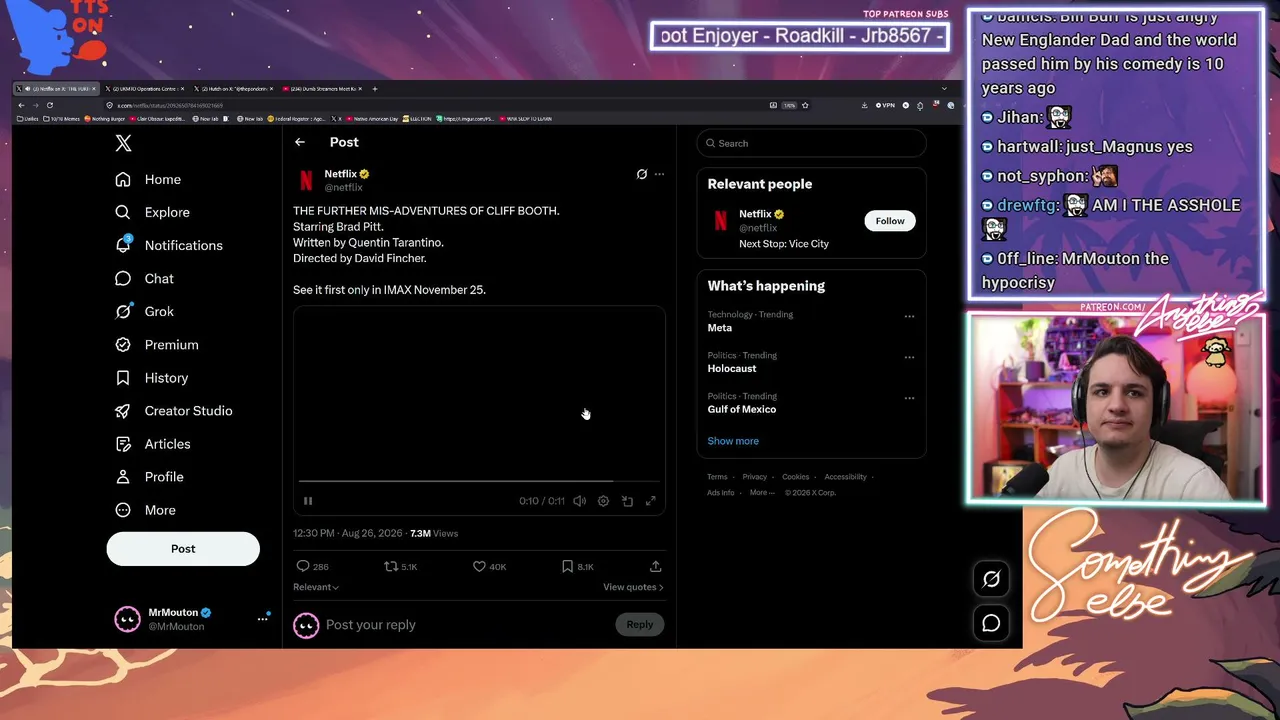Toggle picture-in-picture for the video
Image resolution: width=1280 pixels, height=720 pixels.
tap(627, 501)
